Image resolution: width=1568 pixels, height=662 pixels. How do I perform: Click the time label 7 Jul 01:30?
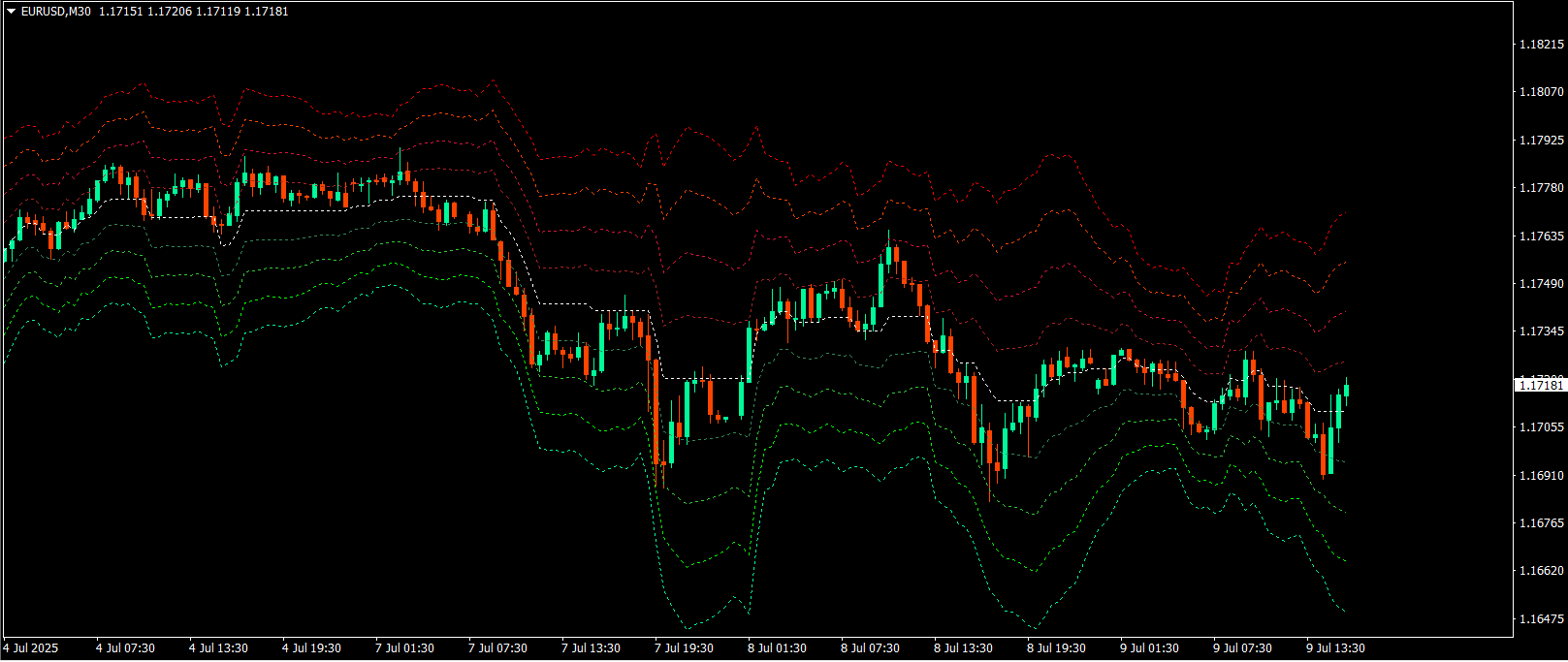pyautogui.click(x=405, y=648)
